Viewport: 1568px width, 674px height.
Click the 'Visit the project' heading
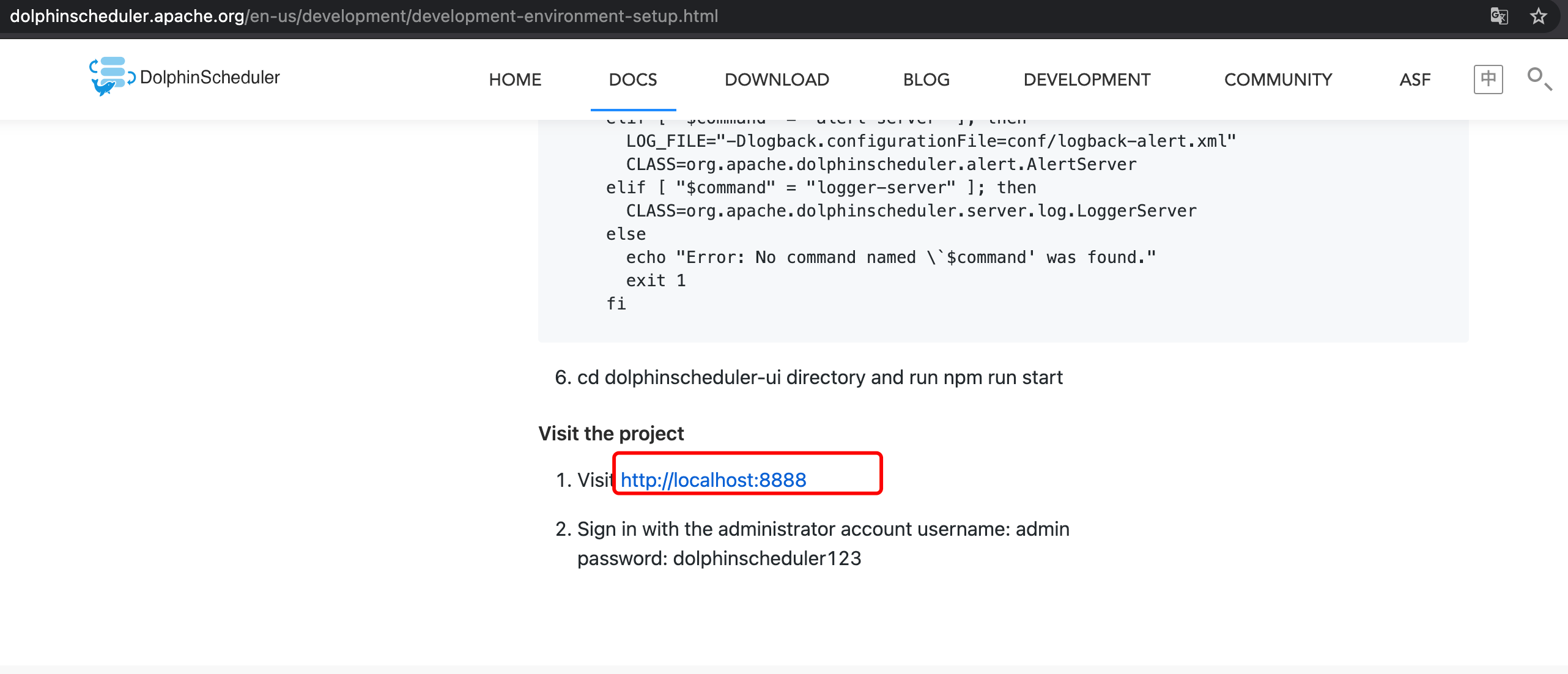[x=611, y=434]
